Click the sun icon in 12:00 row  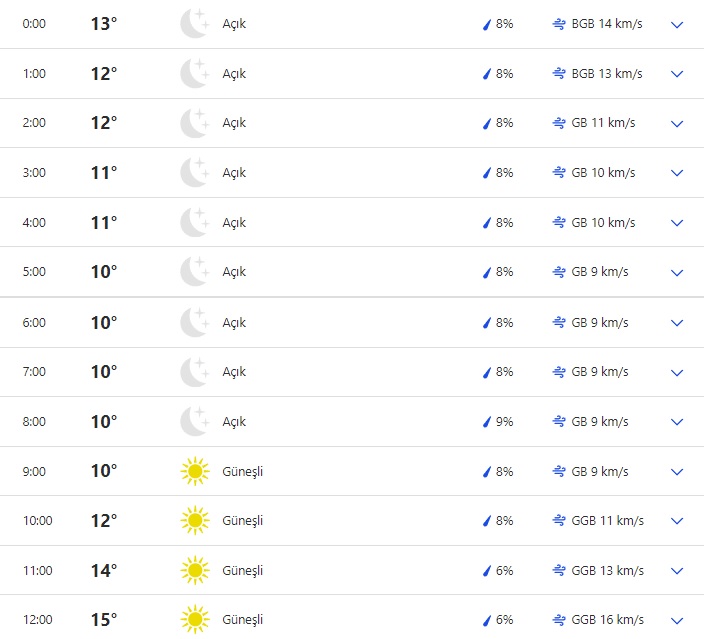pyautogui.click(x=194, y=620)
